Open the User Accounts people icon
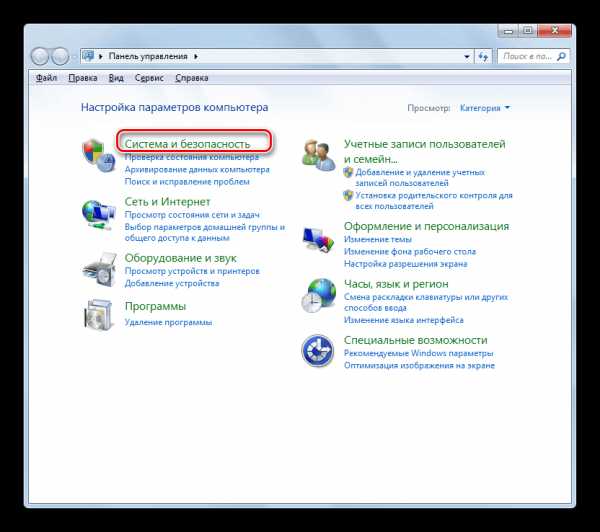 [318, 155]
